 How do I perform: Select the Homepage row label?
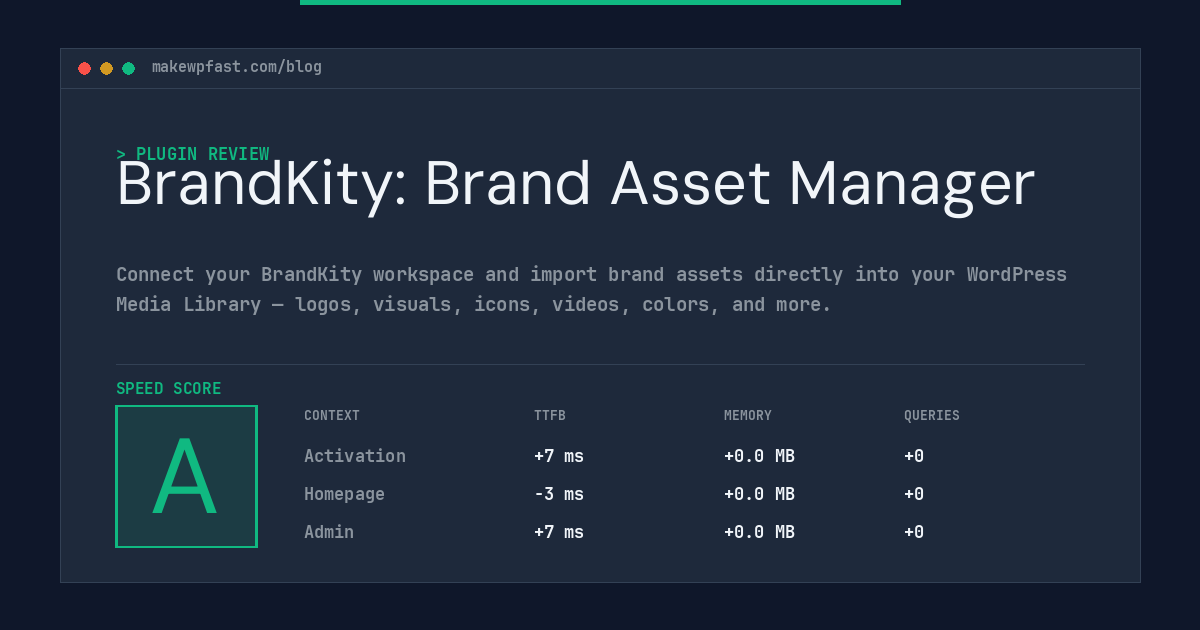coord(344,494)
